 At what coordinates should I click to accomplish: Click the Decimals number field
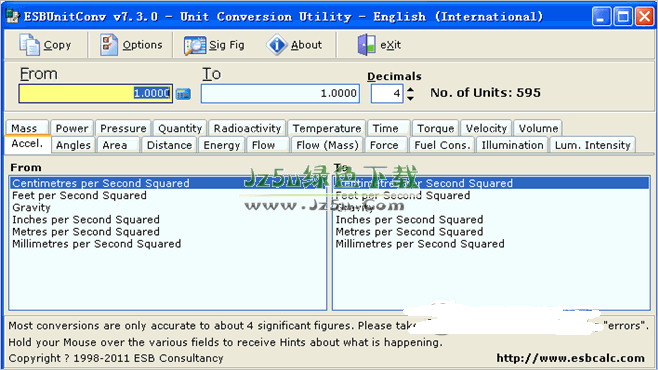pyautogui.click(x=387, y=93)
